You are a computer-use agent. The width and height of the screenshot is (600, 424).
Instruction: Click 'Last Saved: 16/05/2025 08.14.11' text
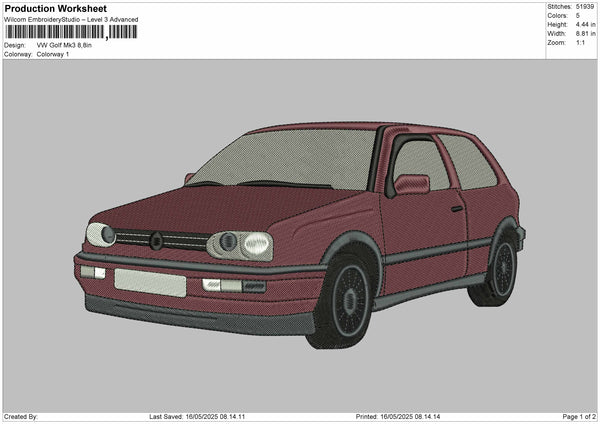pyautogui.click(x=197, y=417)
